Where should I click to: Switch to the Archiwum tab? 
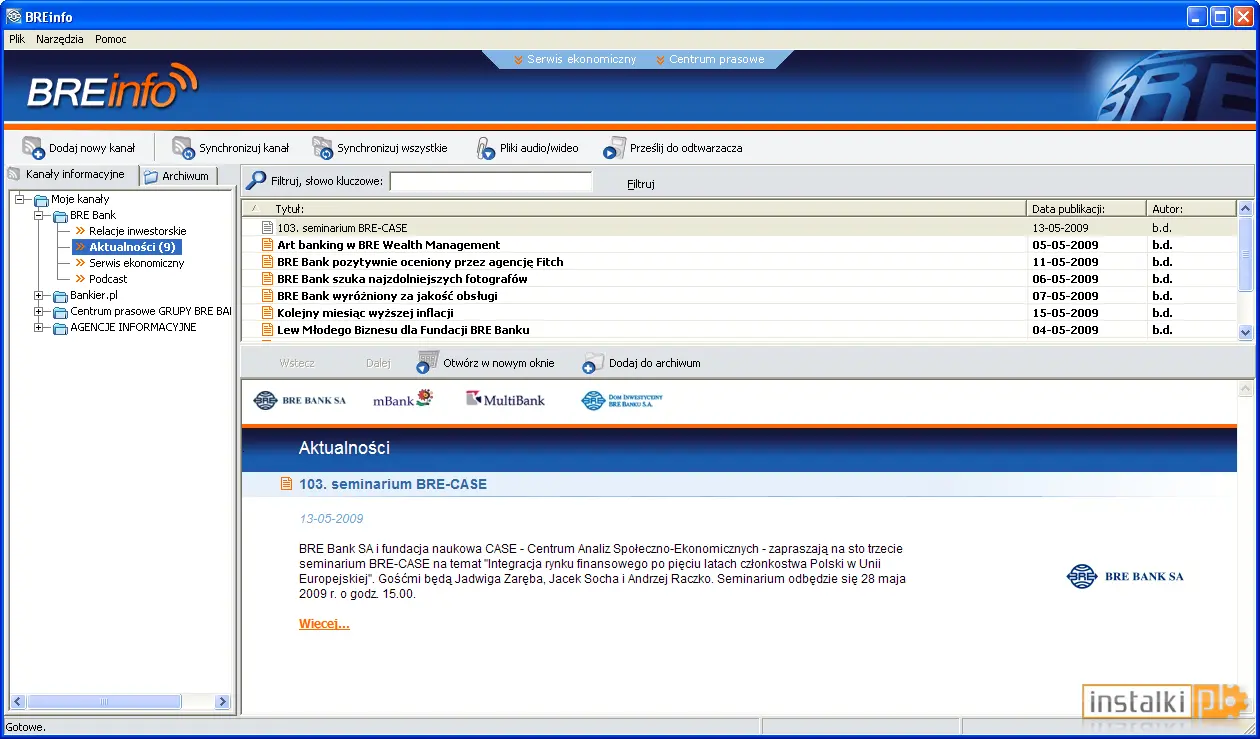tap(177, 176)
